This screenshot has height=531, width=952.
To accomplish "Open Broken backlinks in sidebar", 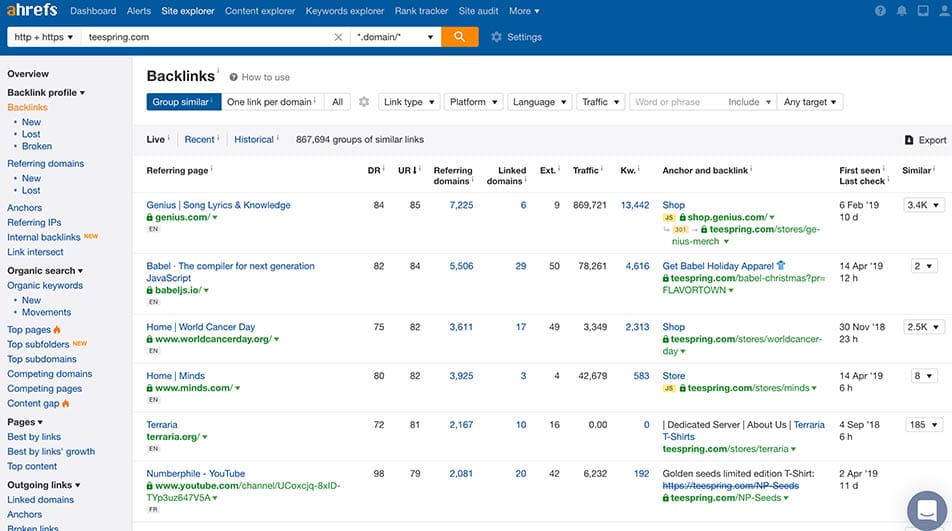I will coord(37,146).
